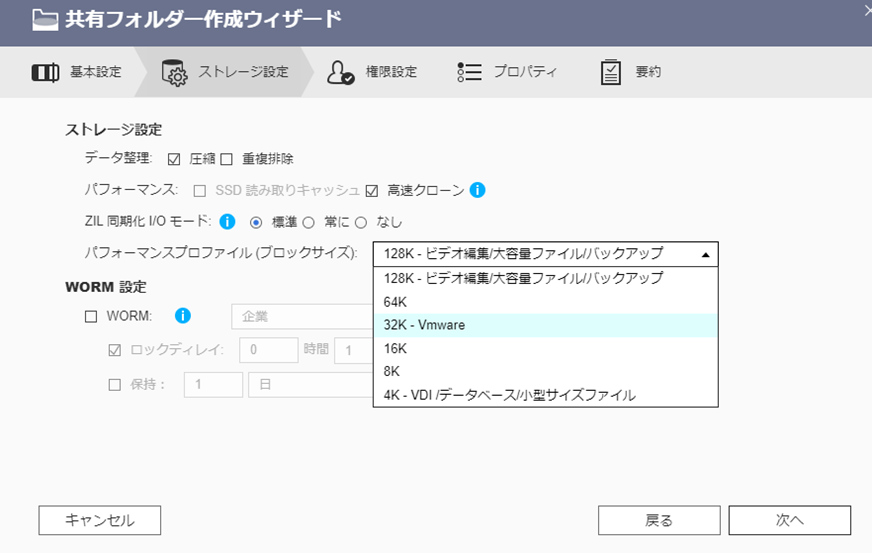Toggle the 圧縮 compression checkbox
The image size is (872, 553).
click(174, 159)
